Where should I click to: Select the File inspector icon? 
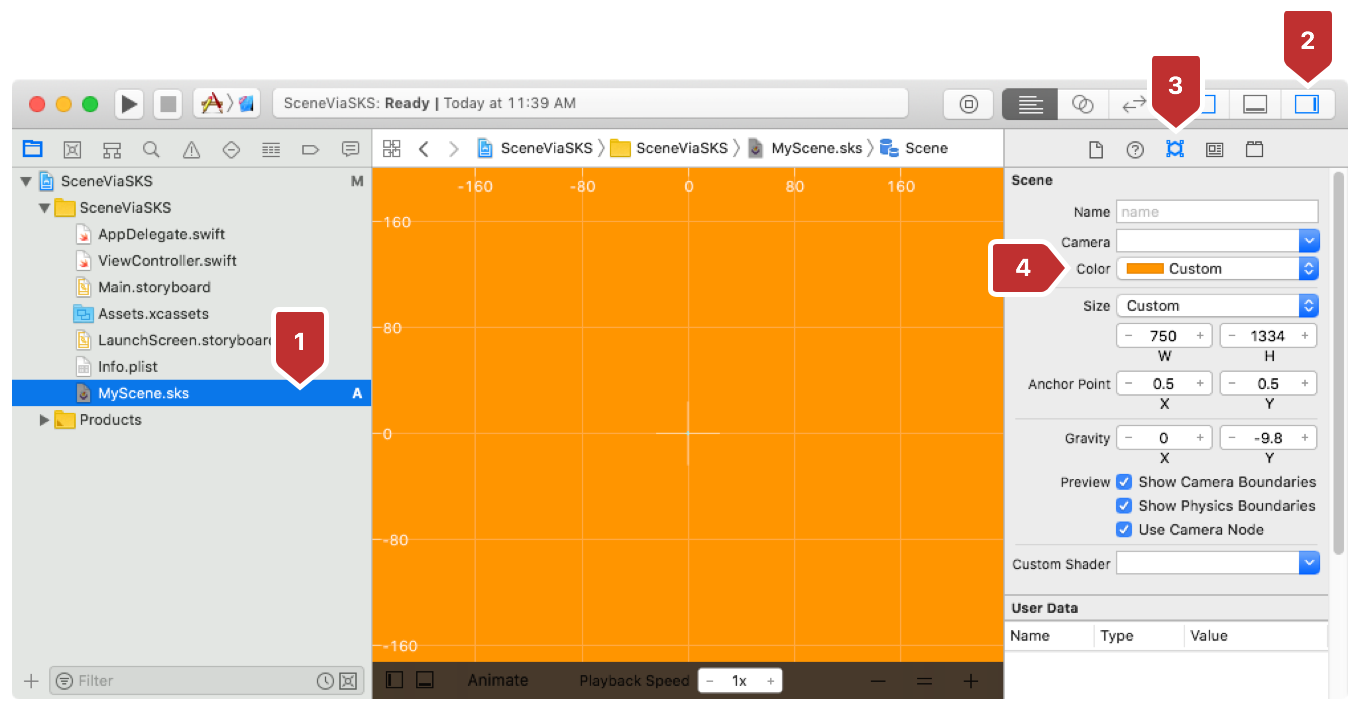[1096, 149]
